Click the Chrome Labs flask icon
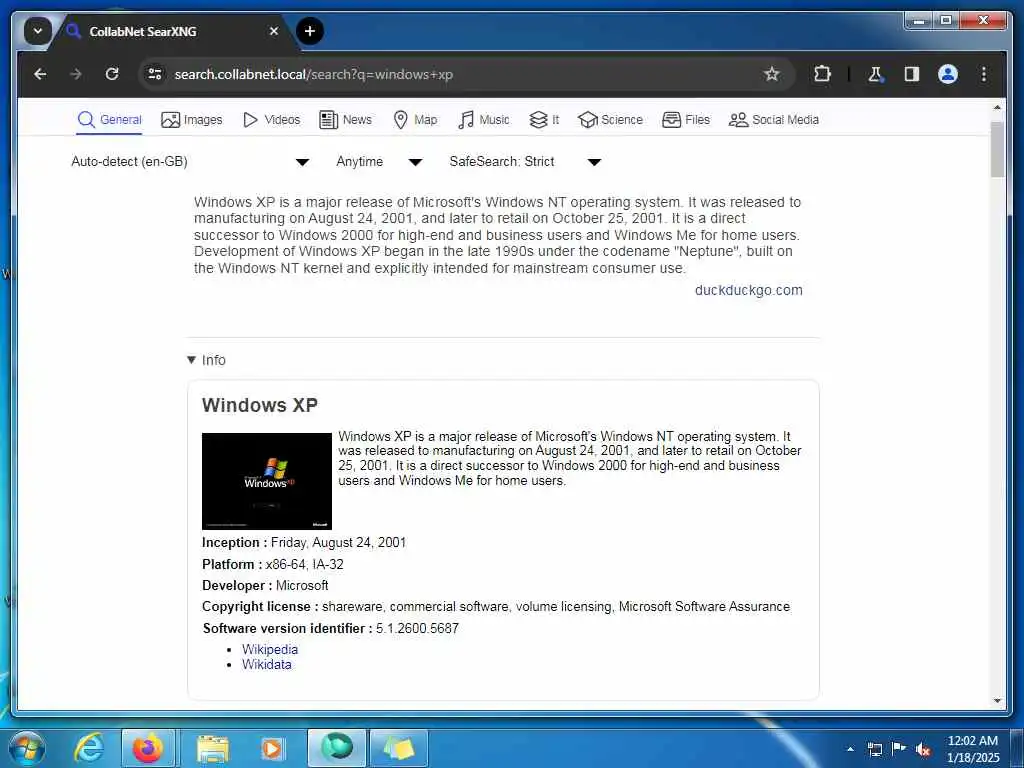This screenshot has width=1024, height=768. coord(876,74)
